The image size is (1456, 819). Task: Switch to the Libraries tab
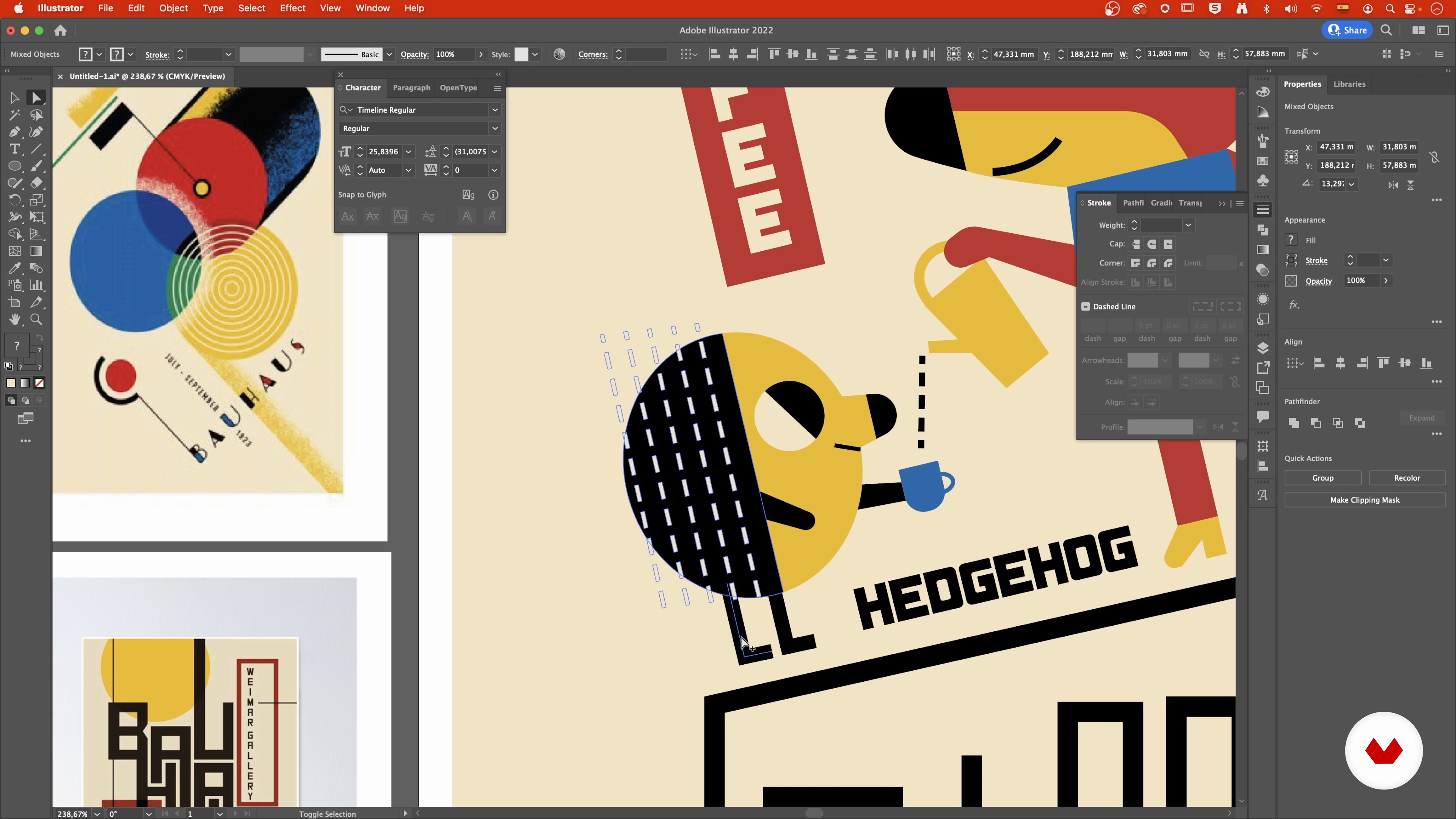pos(1349,84)
